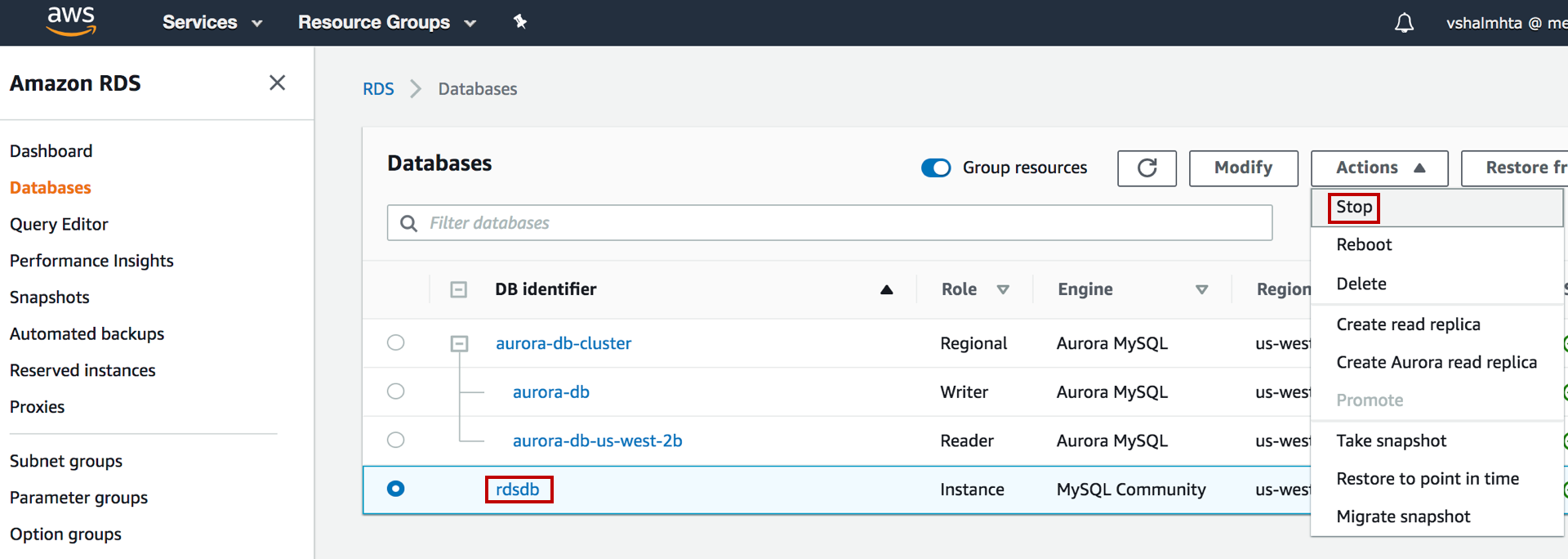The width and height of the screenshot is (1568, 559).
Task: Open the aurora-db-cluster link
Action: (563, 343)
